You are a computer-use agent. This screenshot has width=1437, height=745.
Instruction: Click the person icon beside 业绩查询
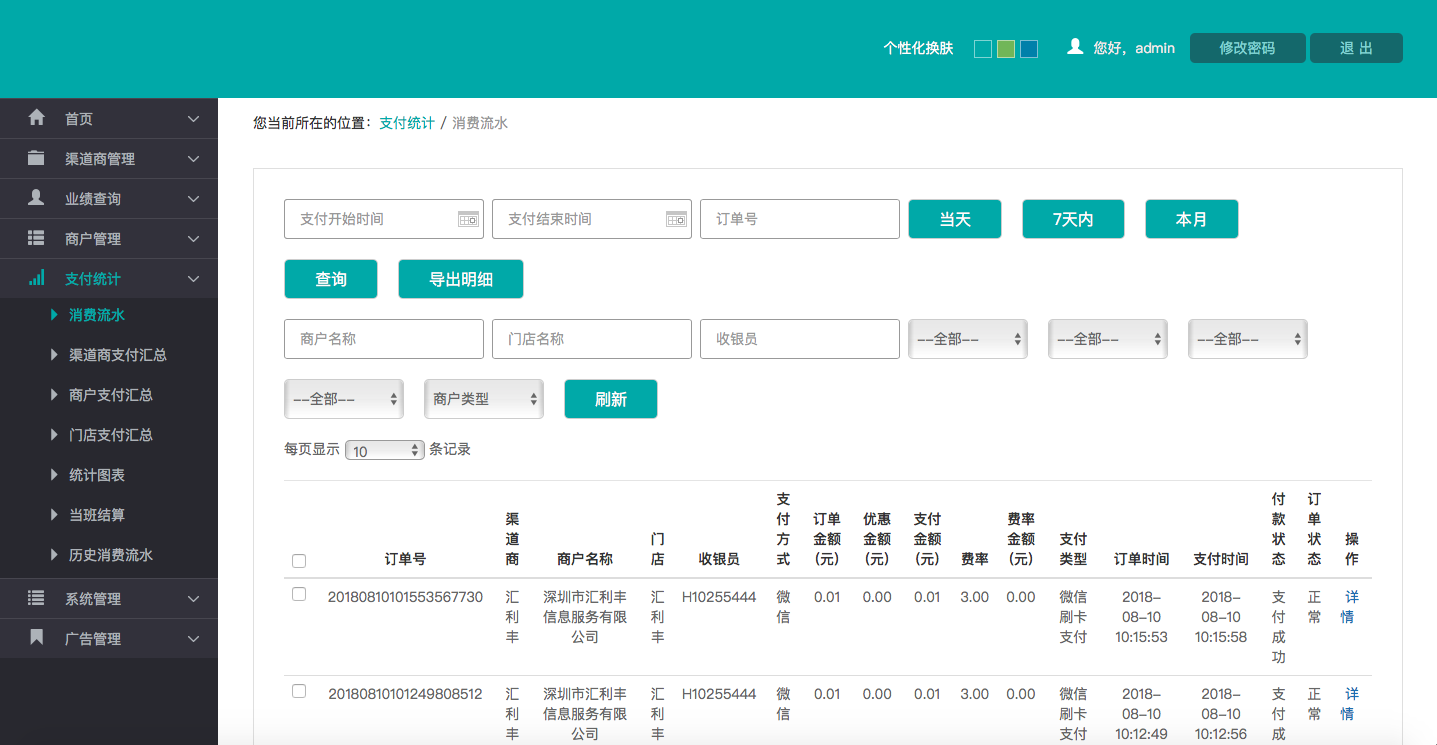[x=36, y=198]
